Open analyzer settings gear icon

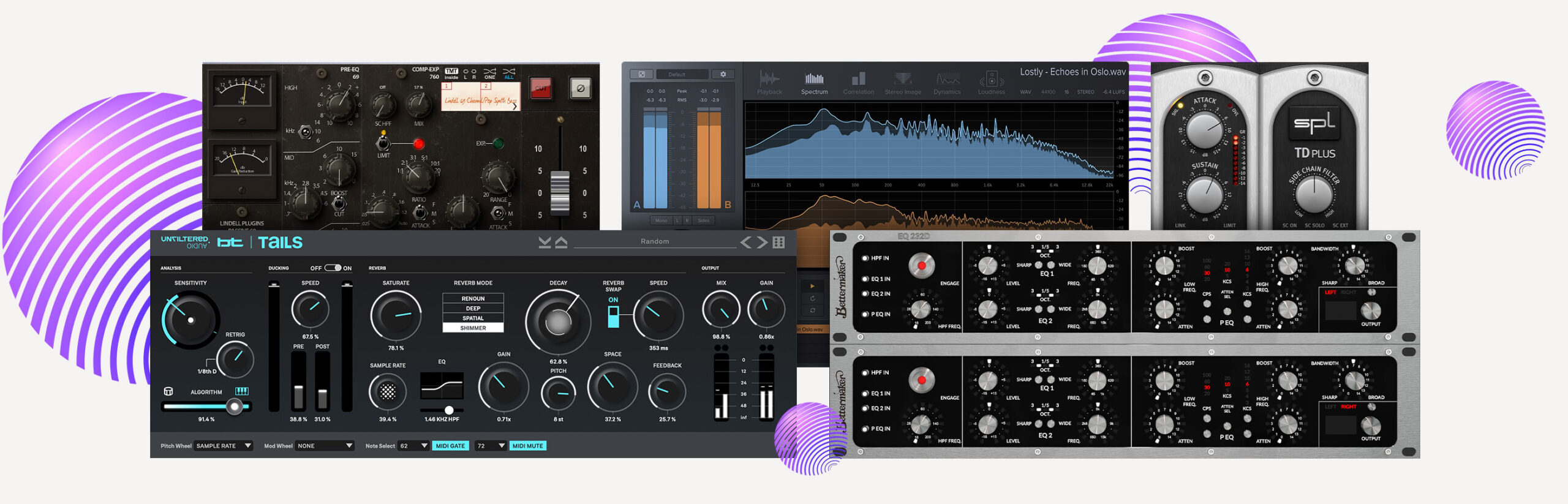click(x=723, y=74)
